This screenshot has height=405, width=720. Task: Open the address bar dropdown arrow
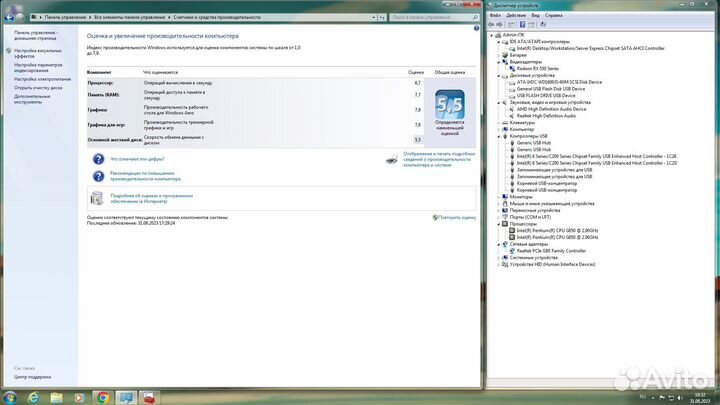373,17
